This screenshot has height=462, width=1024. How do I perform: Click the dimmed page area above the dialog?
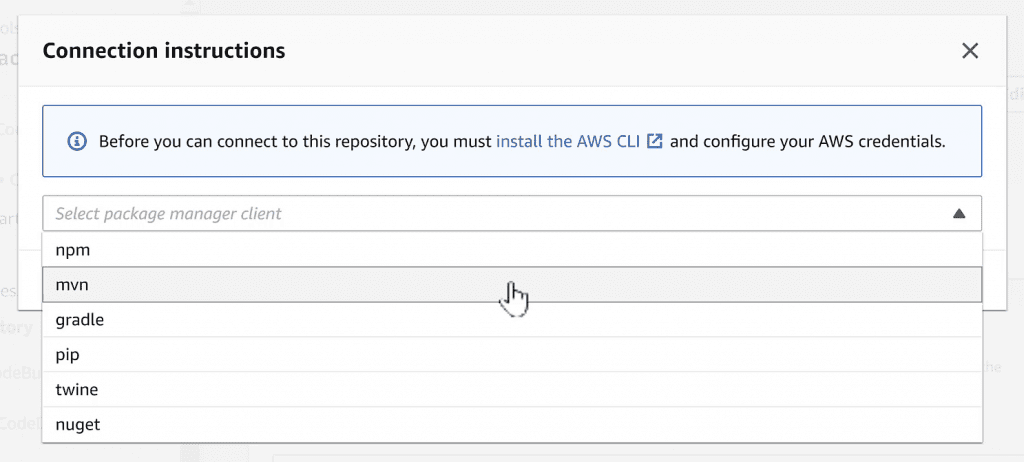tap(500, 6)
